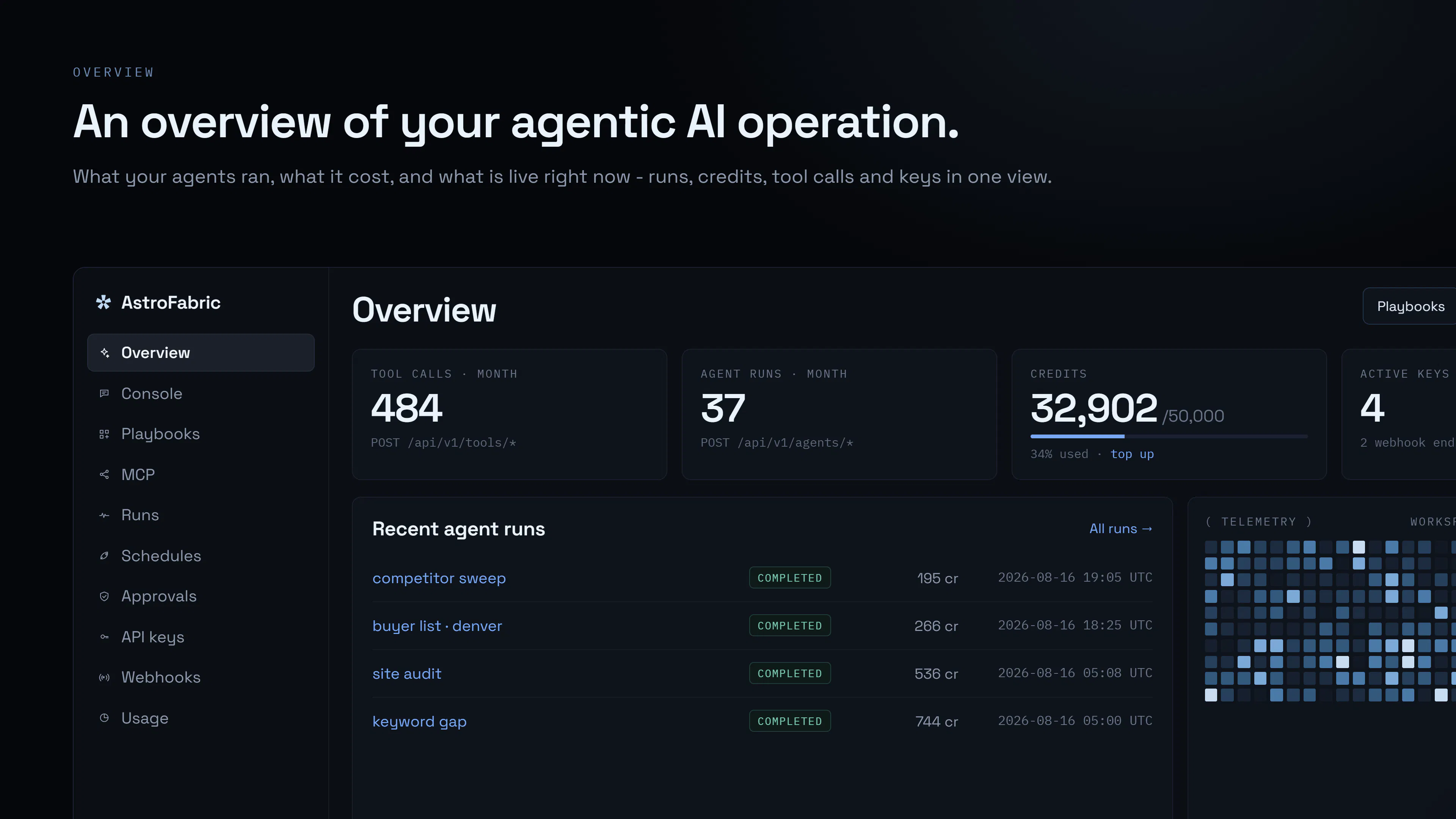Image resolution: width=1456 pixels, height=819 pixels.
Task: Click the Overview sparkle icon in sidebar
Action: tap(105, 353)
